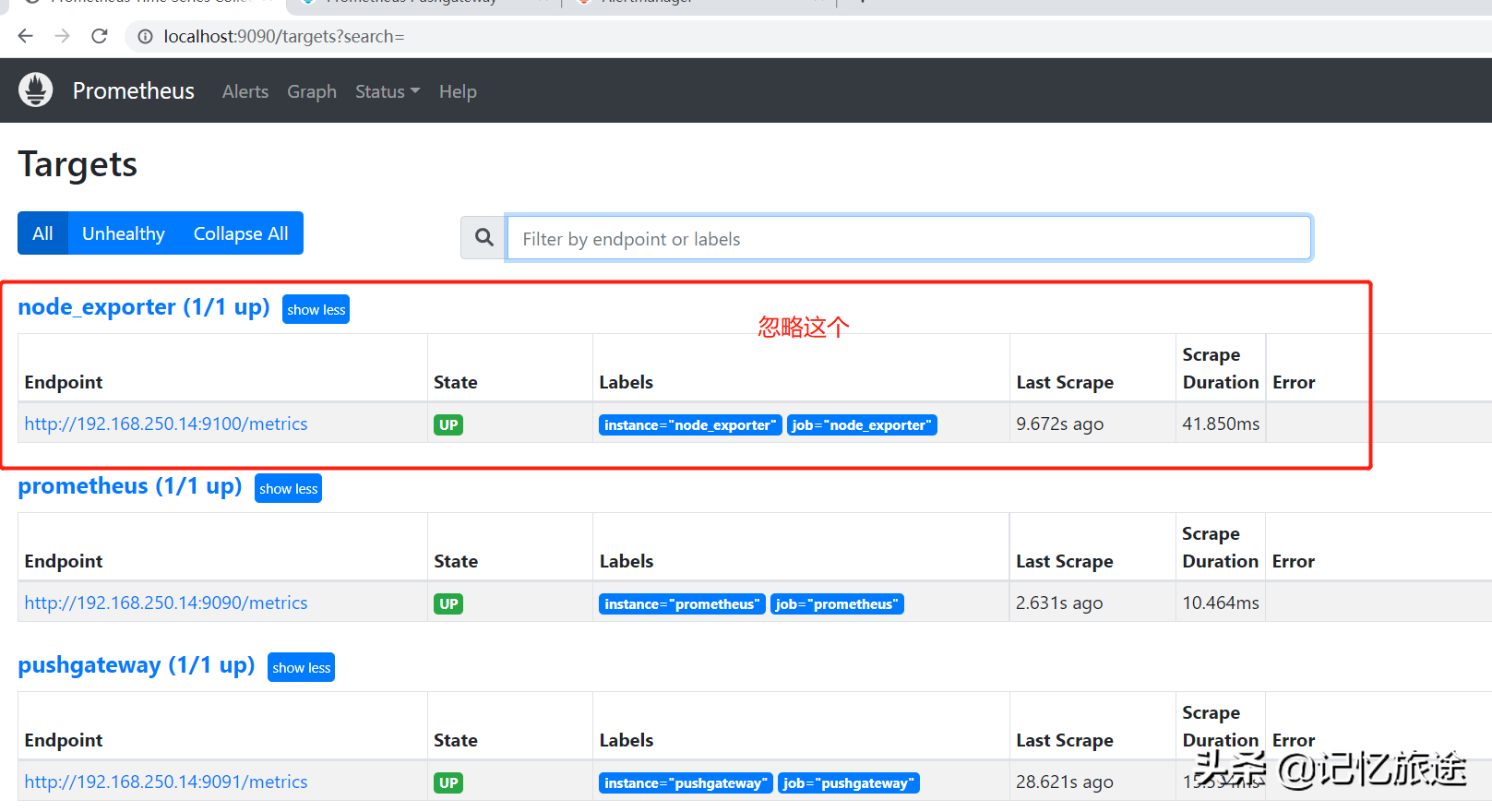Click job="pushgateway" label badge

[x=848, y=782]
